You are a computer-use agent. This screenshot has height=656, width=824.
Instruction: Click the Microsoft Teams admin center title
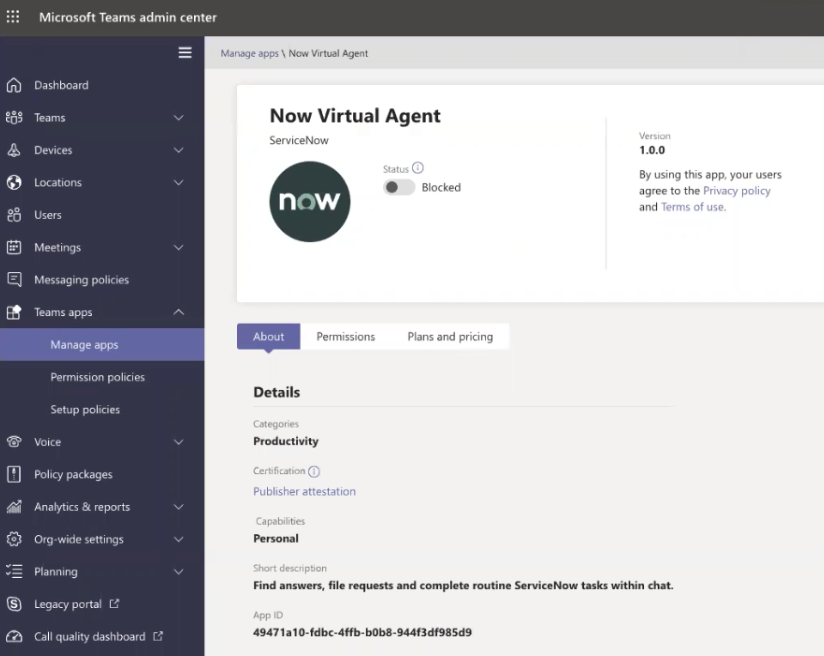click(128, 17)
